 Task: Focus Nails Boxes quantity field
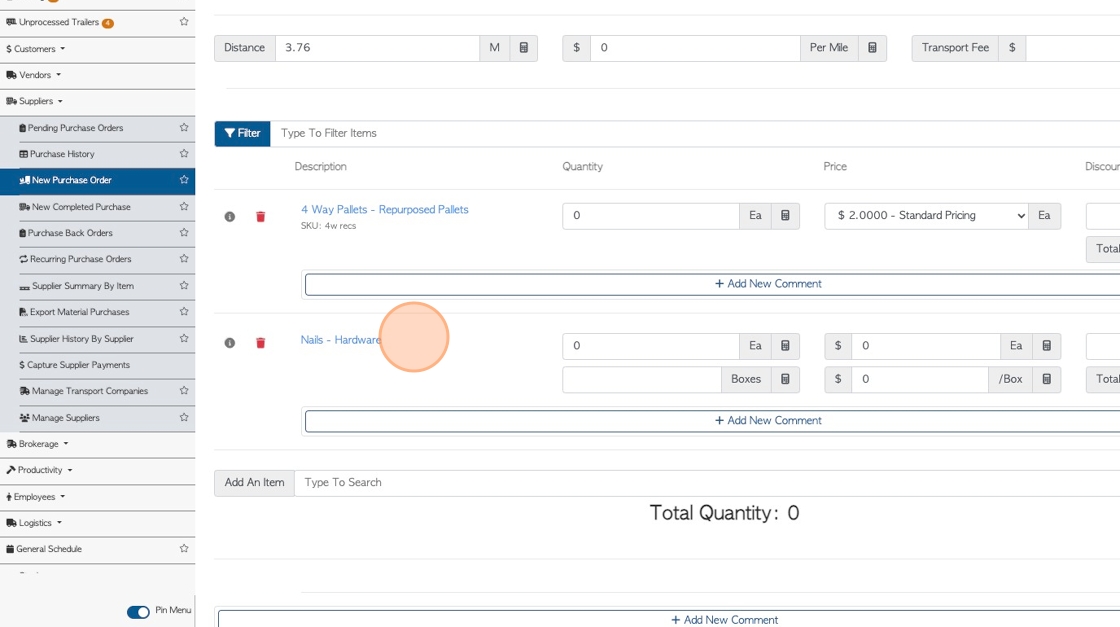[x=641, y=379]
